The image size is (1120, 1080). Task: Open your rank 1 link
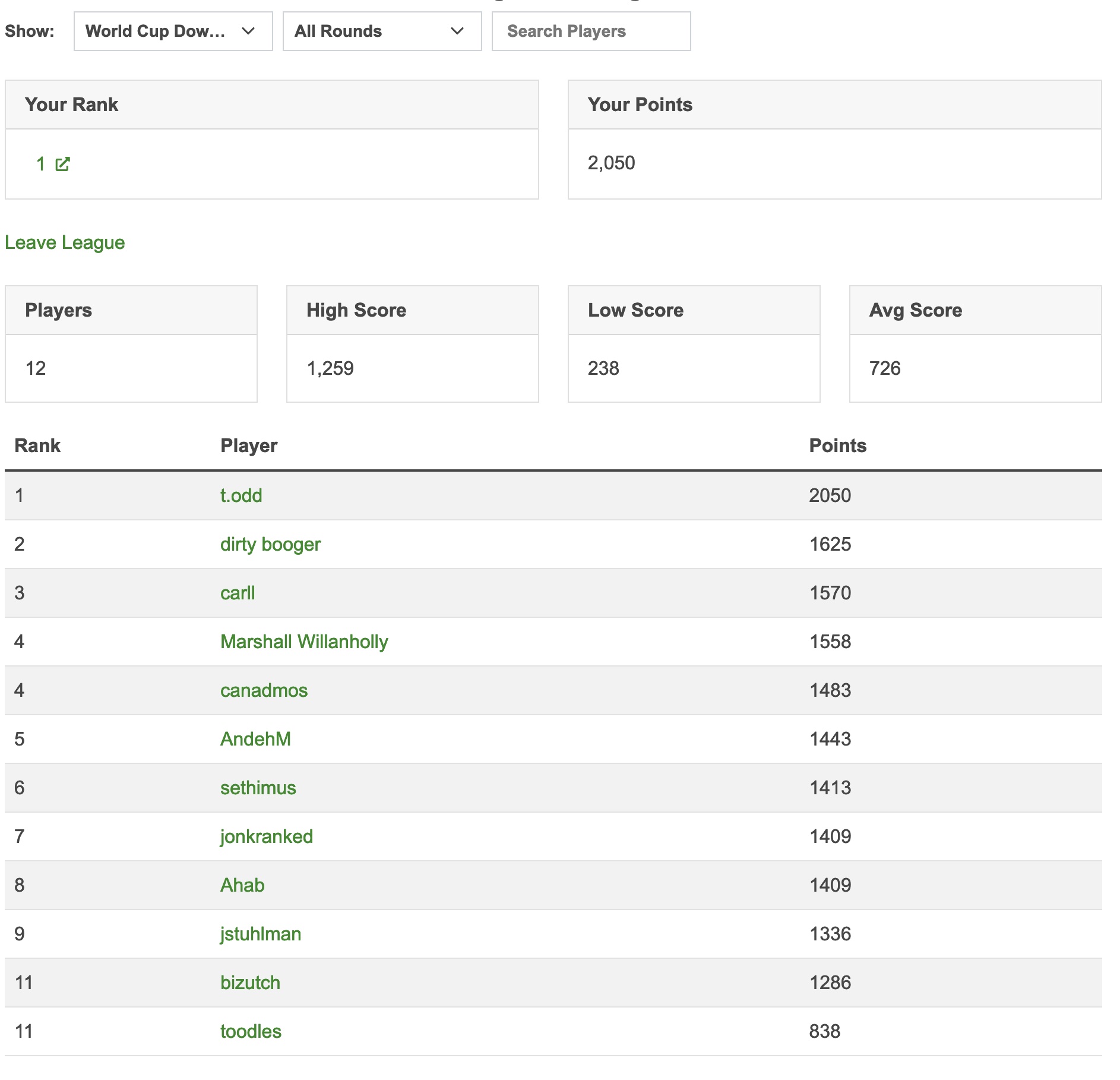click(x=41, y=164)
